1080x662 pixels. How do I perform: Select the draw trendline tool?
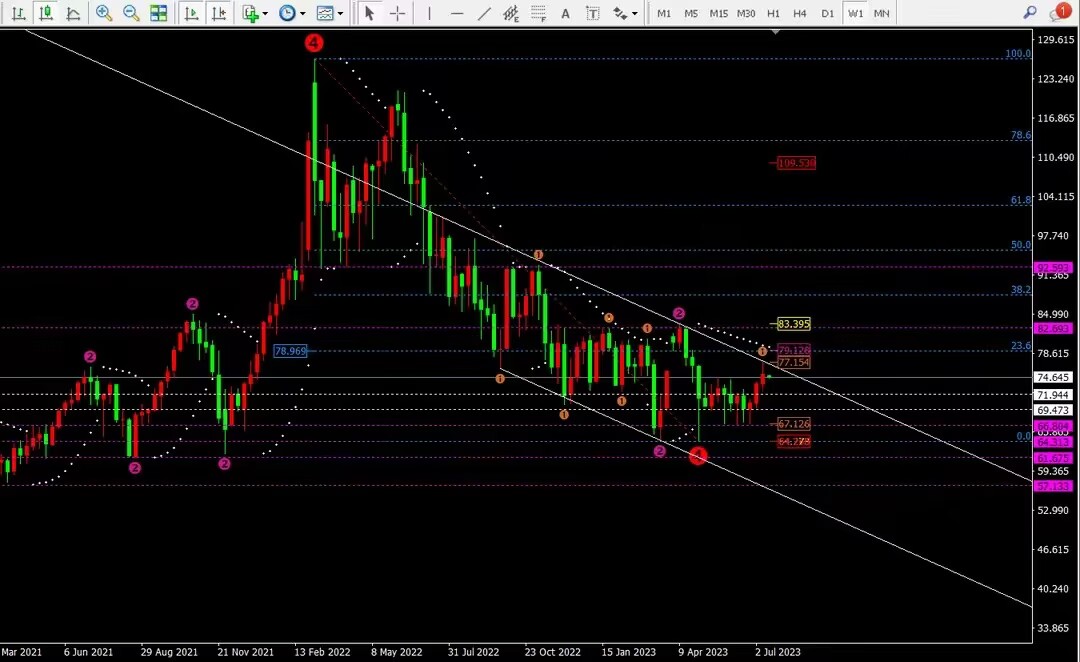pos(484,13)
